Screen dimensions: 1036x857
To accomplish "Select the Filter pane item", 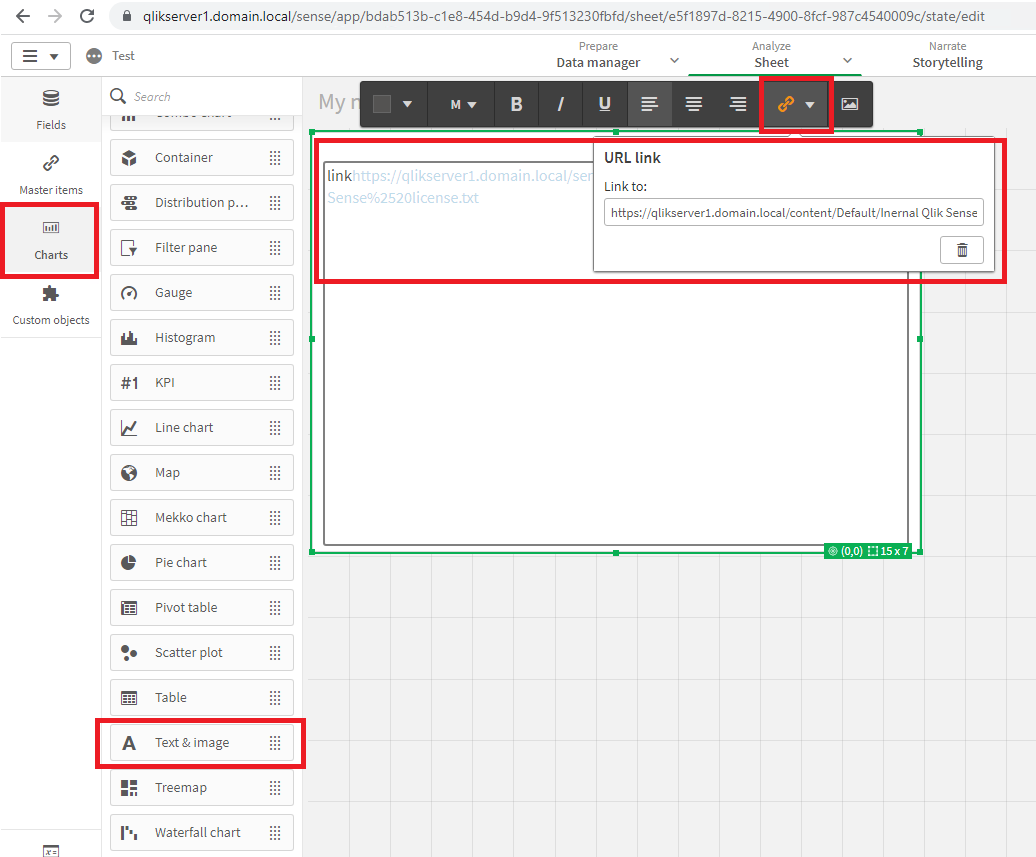I will (x=202, y=247).
